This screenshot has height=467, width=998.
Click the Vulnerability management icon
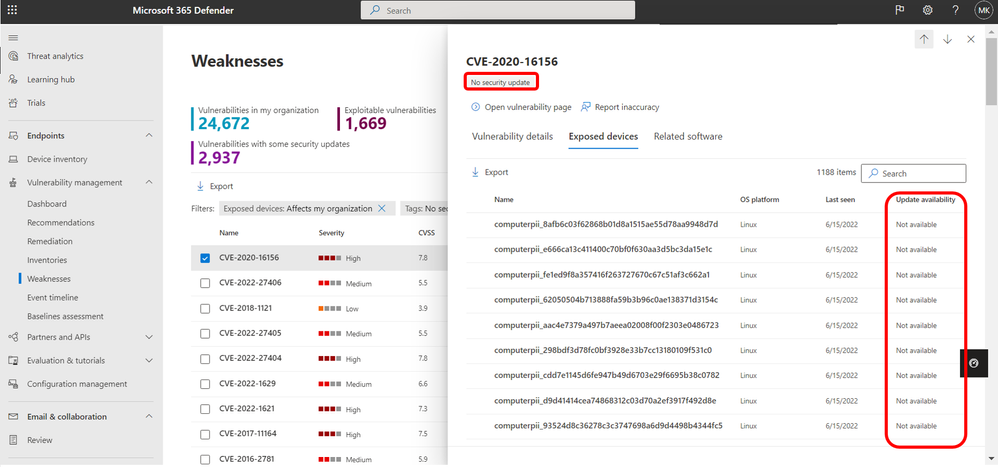(x=13, y=183)
